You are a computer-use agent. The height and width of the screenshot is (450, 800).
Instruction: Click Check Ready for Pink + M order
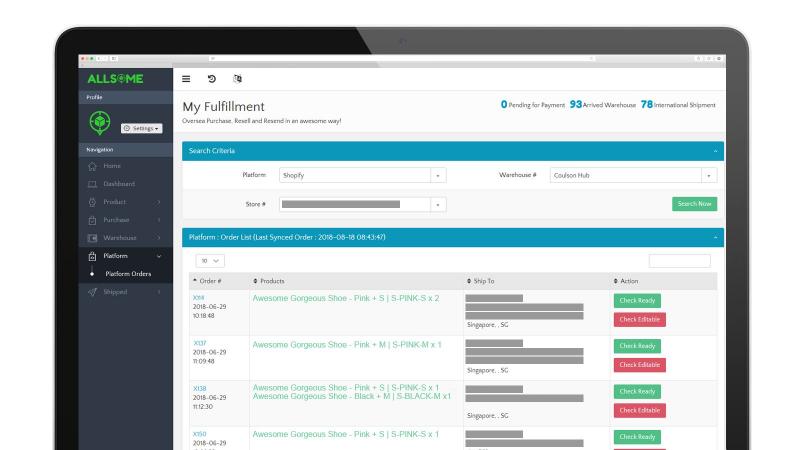[x=637, y=346]
